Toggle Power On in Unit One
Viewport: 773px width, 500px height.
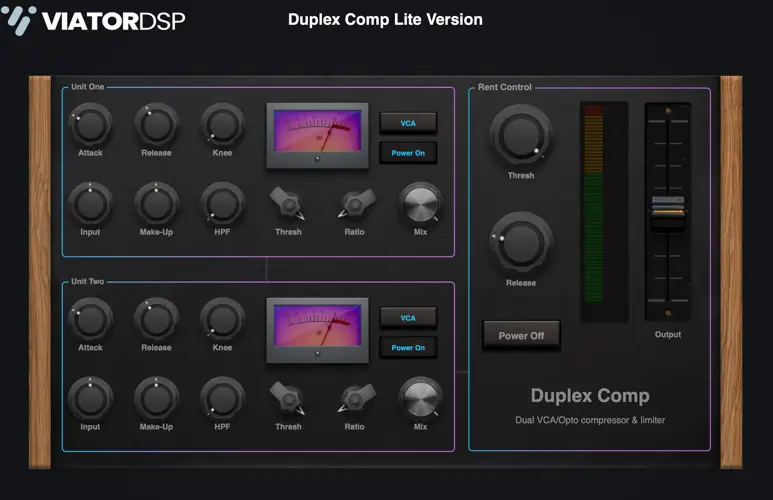tap(408, 153)
